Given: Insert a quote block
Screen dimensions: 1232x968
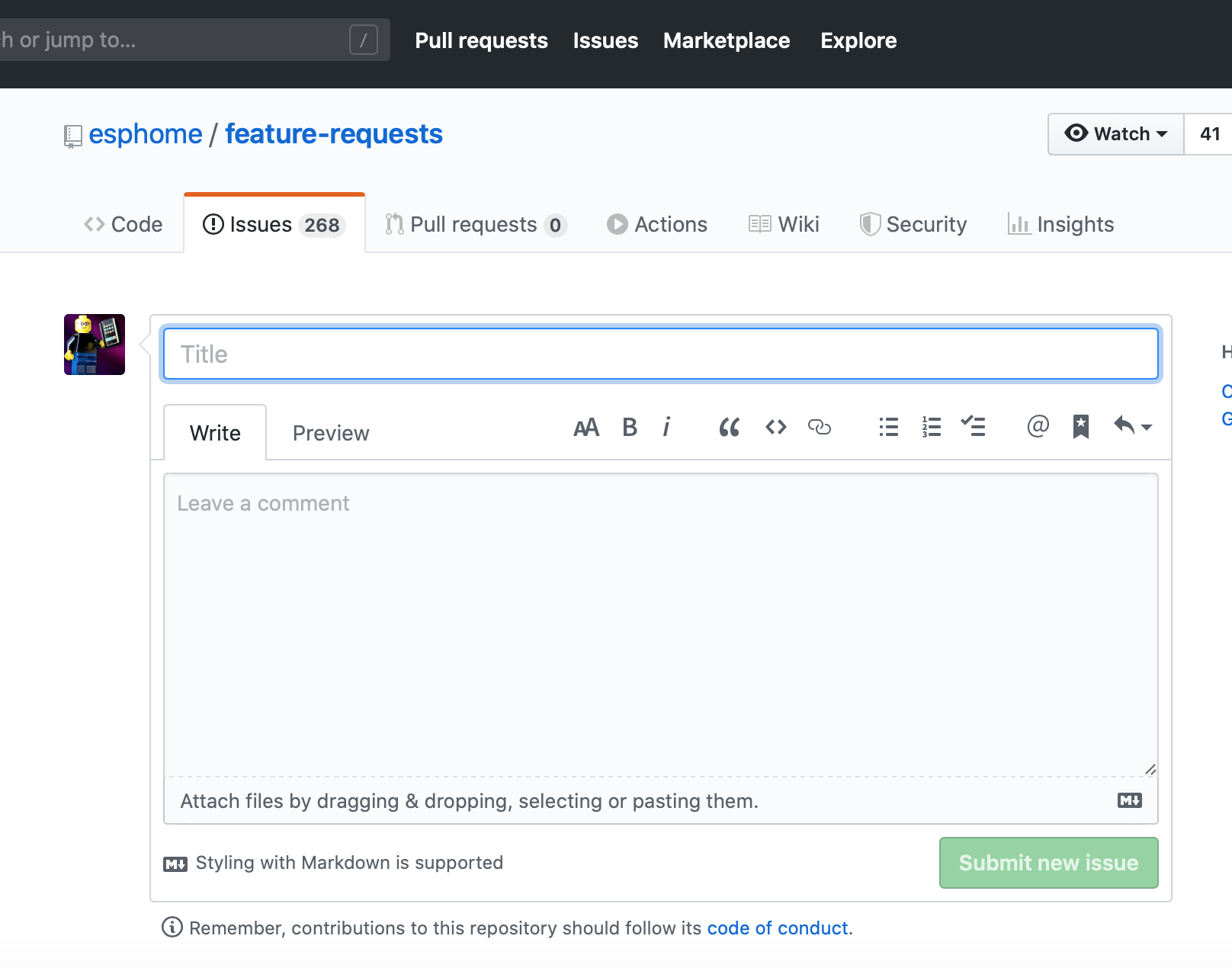Looking at the screenshot, I should [729, 427].
